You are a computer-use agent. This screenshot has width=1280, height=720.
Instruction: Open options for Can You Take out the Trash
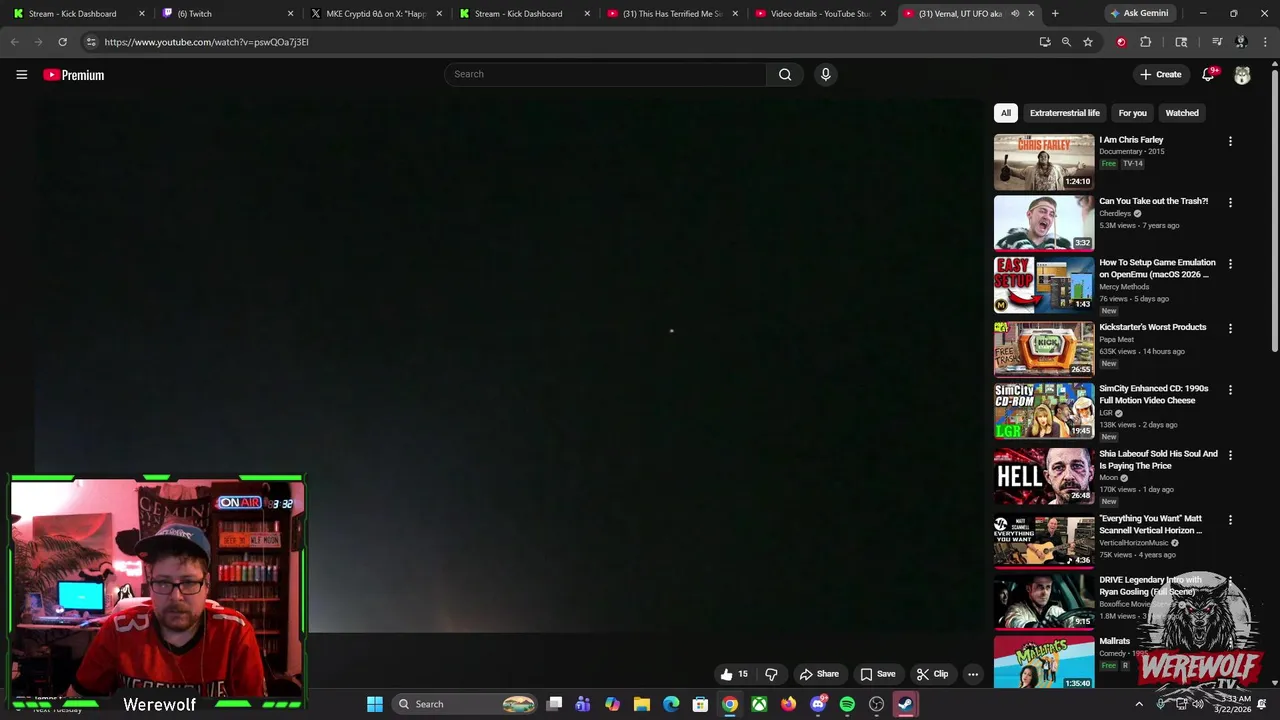tap(1230, 203)
